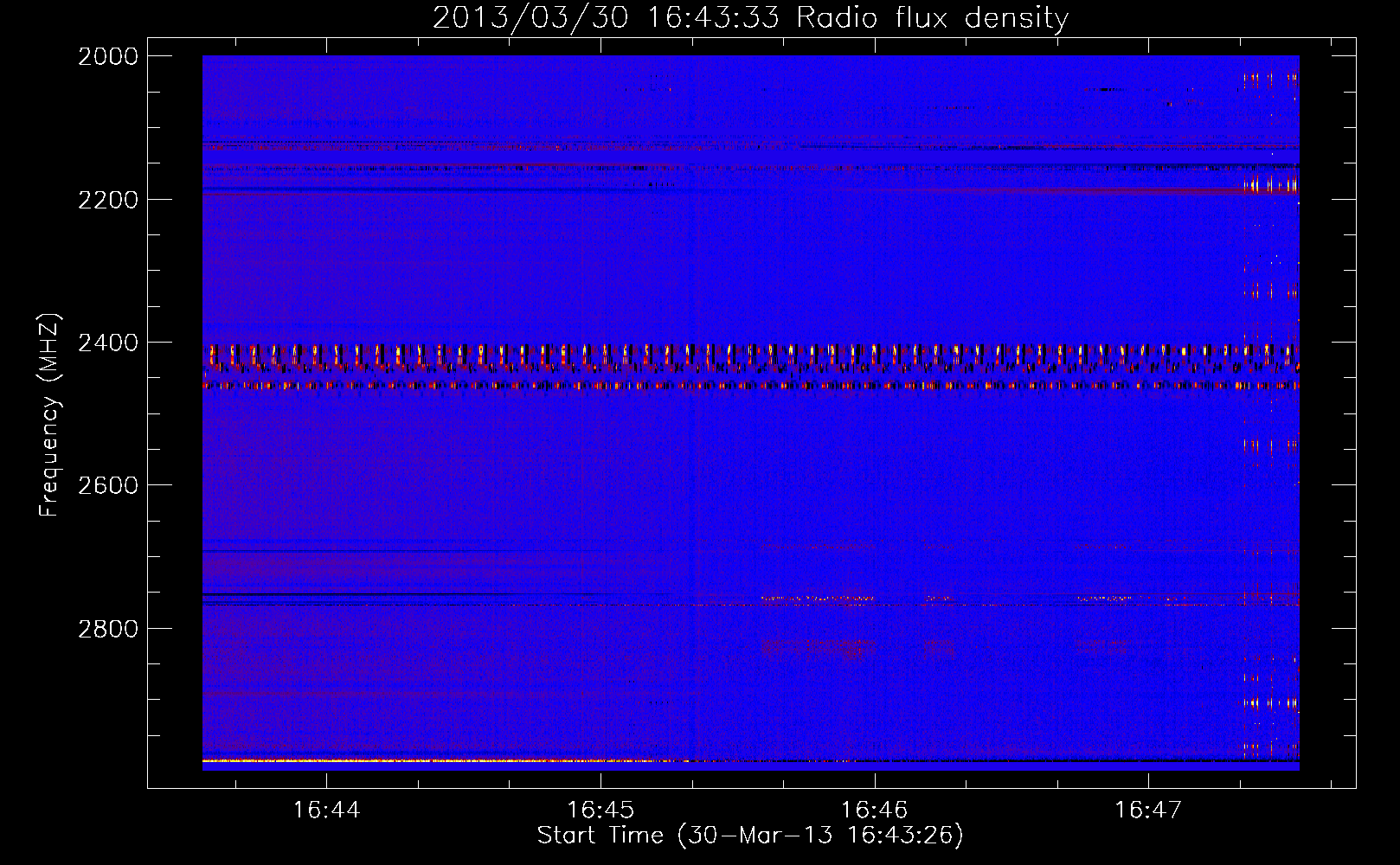Click the plot title 'Radio flux density'
The height and width of the screenshot is (865, 1400).
(x=933, y=18)
